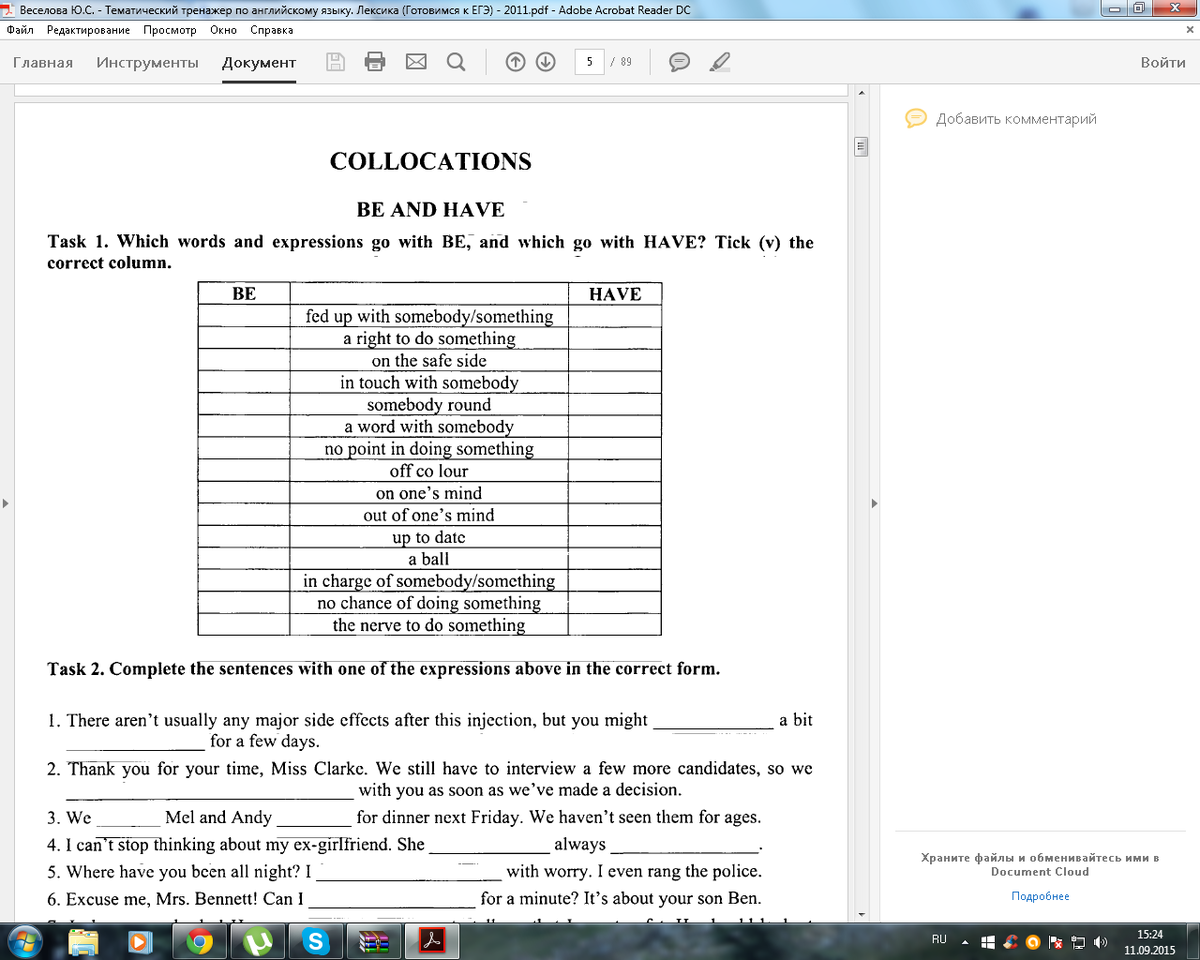Go to next page arrow

(546, 62)
